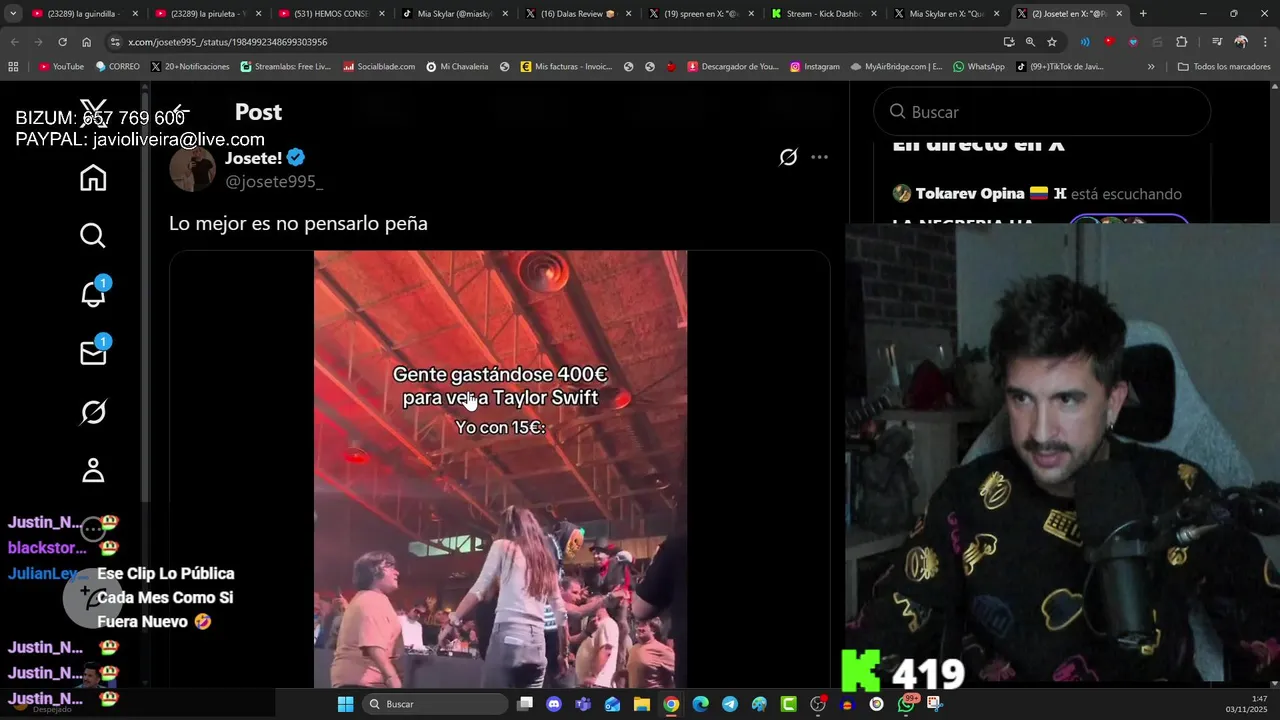1280x720 pixels.
Task: Open the X Home icon in sidebar
Action: coord(93,178)
